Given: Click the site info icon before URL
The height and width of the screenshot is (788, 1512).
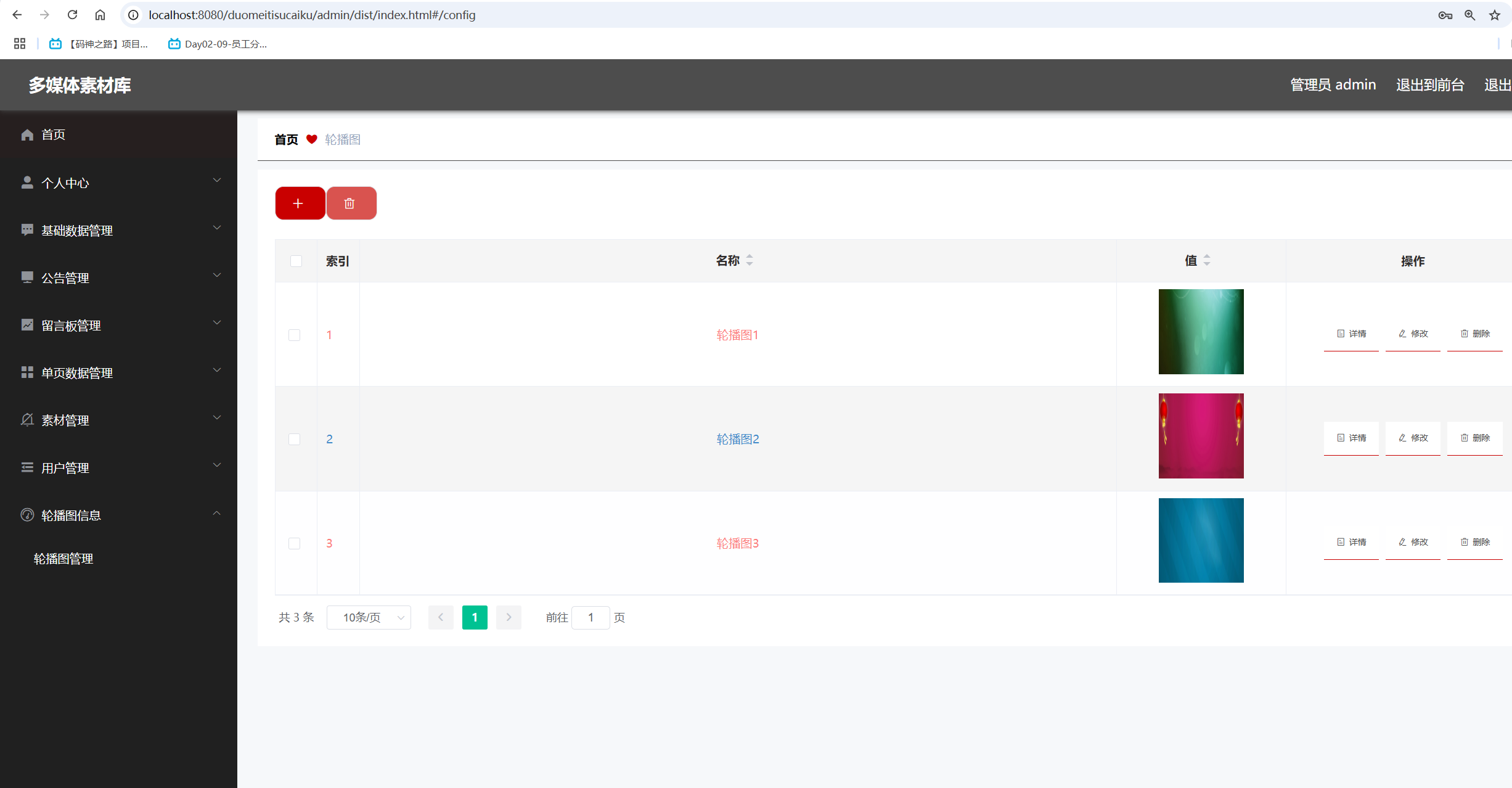Looking at the screenshot, I should [133, 15].
